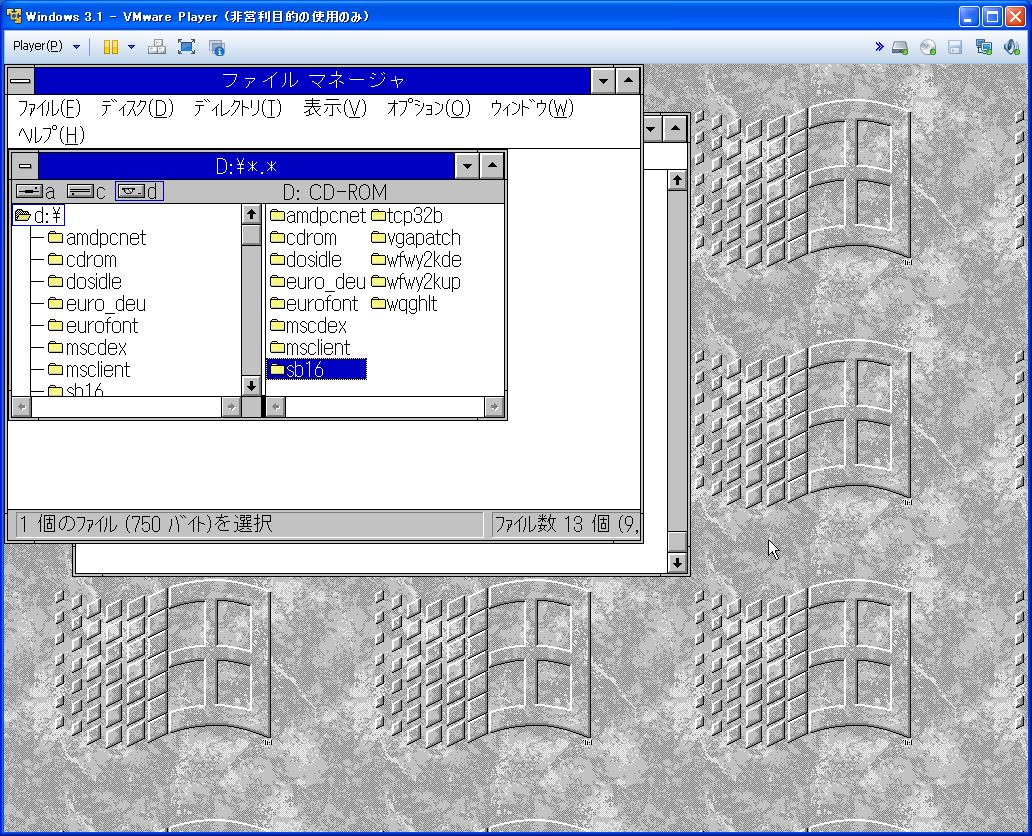Click amdpcnet folder icon in file list
This screenshot has width=1032, height=836.
(277, 216)
